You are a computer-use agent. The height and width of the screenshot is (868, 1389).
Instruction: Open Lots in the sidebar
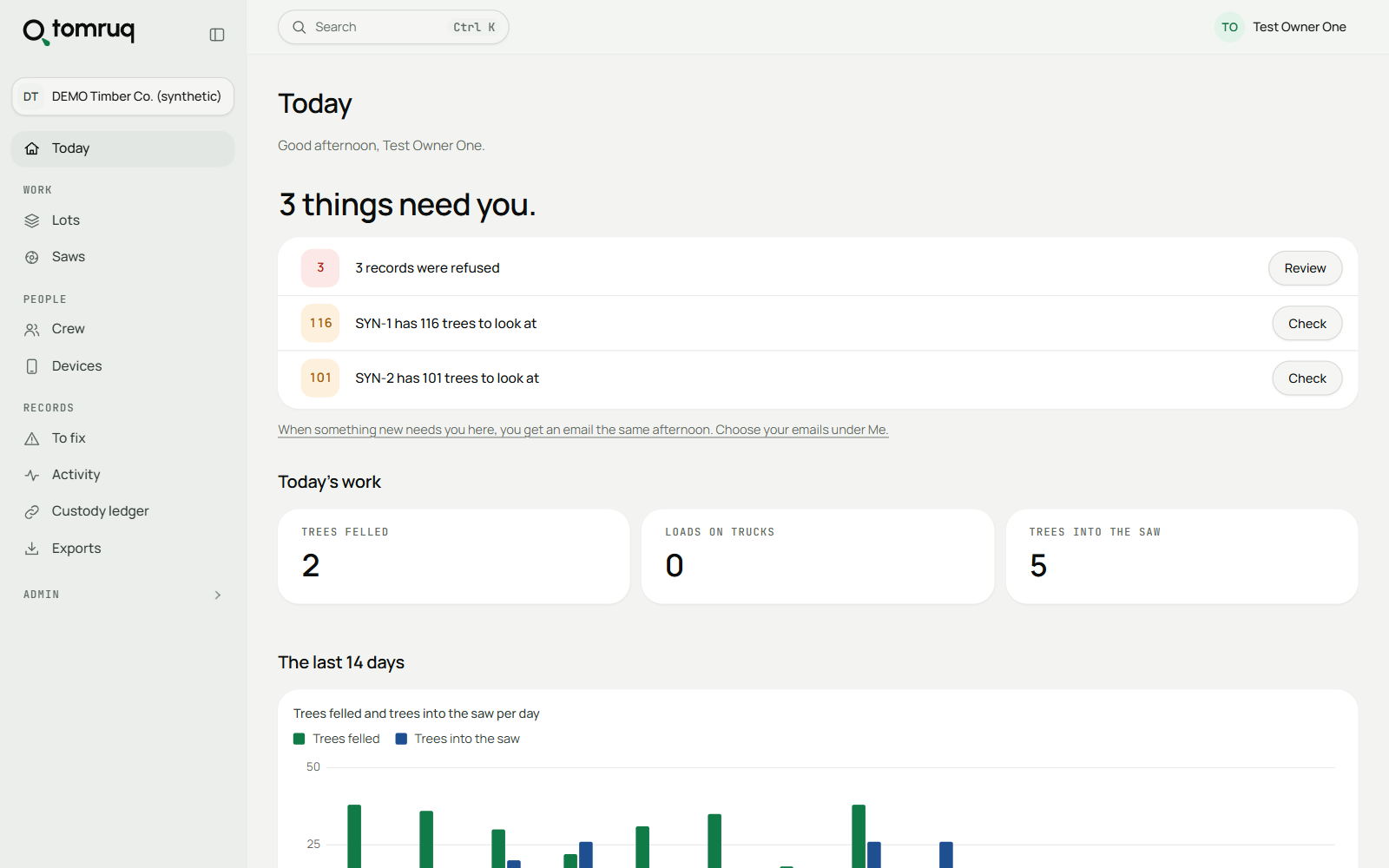(x=123, y=220)
